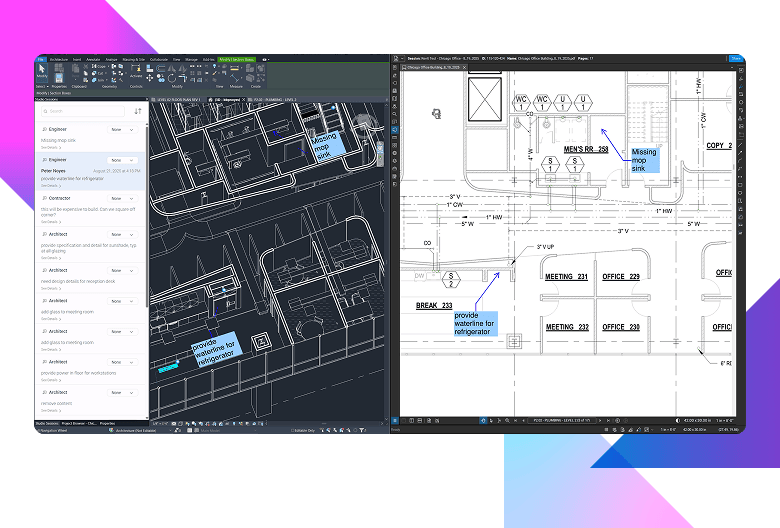The width and height of the screenshot is (780, 528).
Task: Switch to Properties bottom tab in Revit
Action: tap(107, 423)
